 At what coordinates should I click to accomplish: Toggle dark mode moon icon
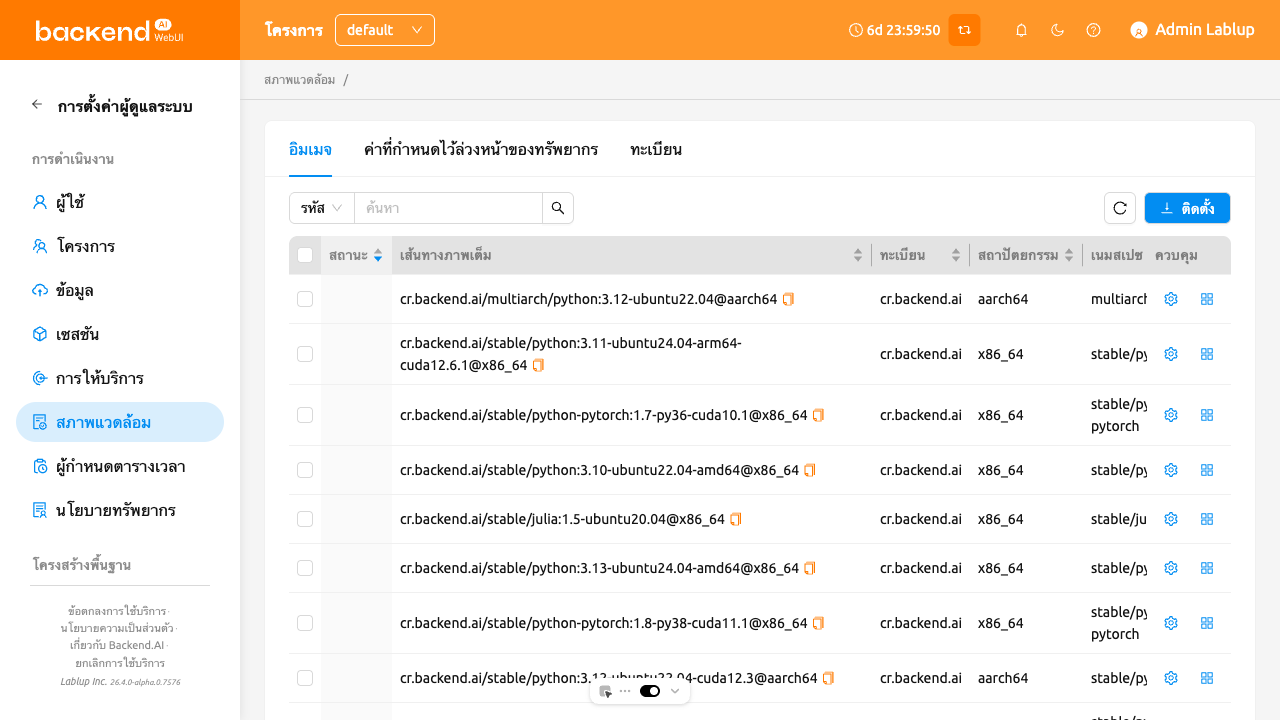(x=1057, y=30)
